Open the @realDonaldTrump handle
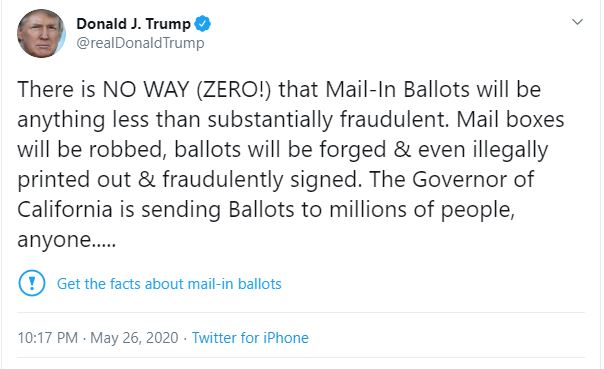 (140, 43)
